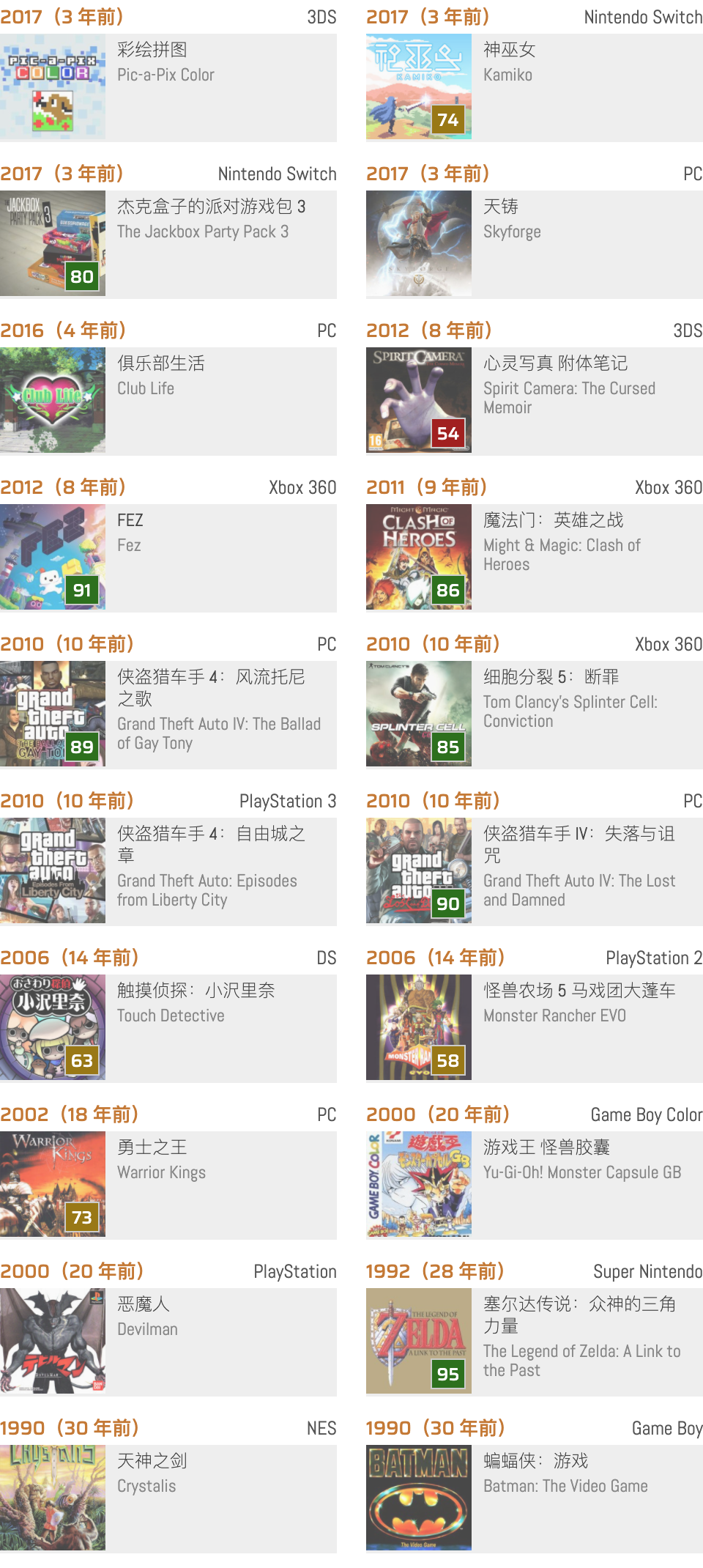703x1568 pixels.
Task: Click the Skyforge game cover image
Action: (419, 243)
